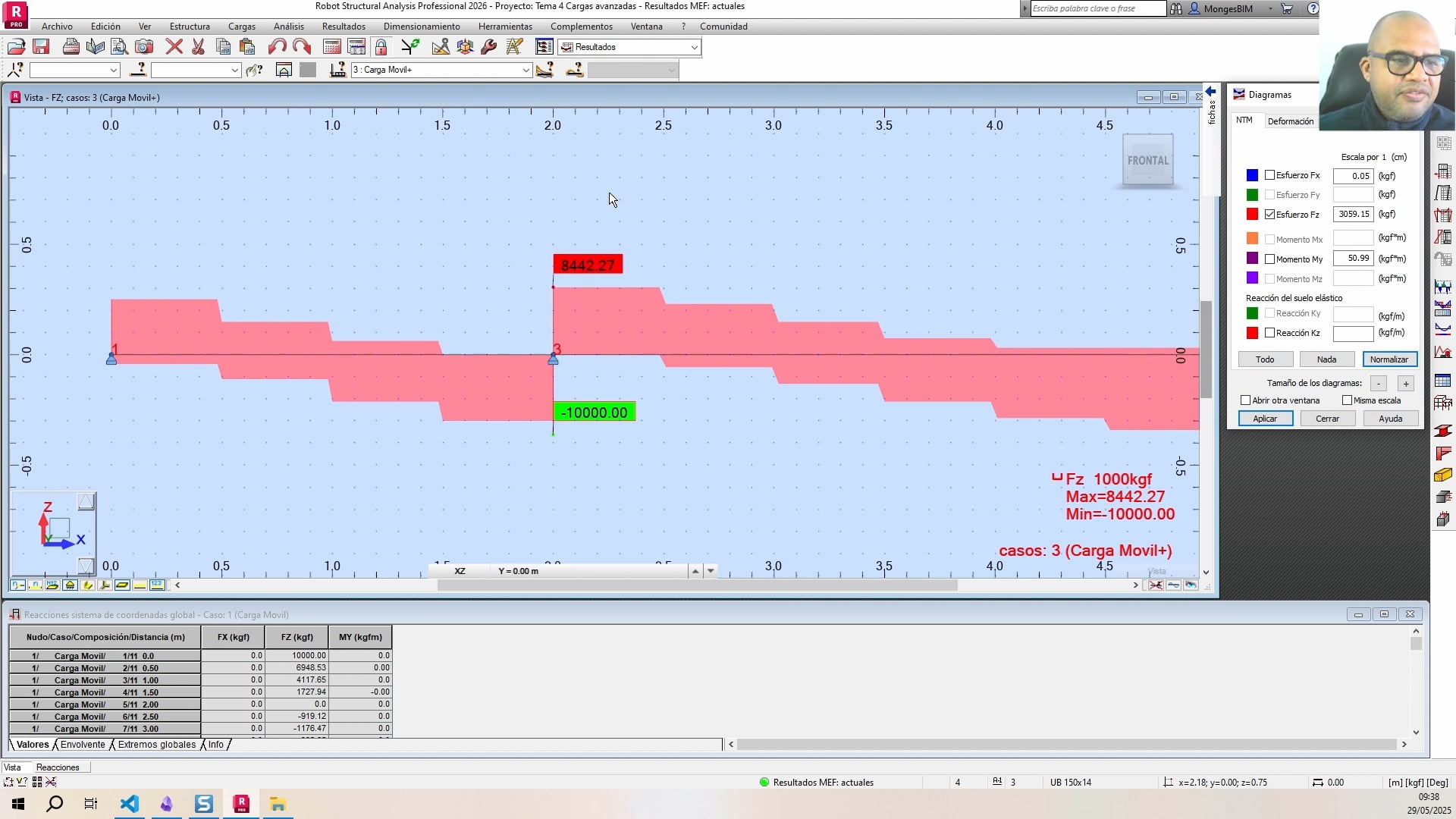Click the Paste clipboard icon
The image size is (1456, 819).
[247, 47]
